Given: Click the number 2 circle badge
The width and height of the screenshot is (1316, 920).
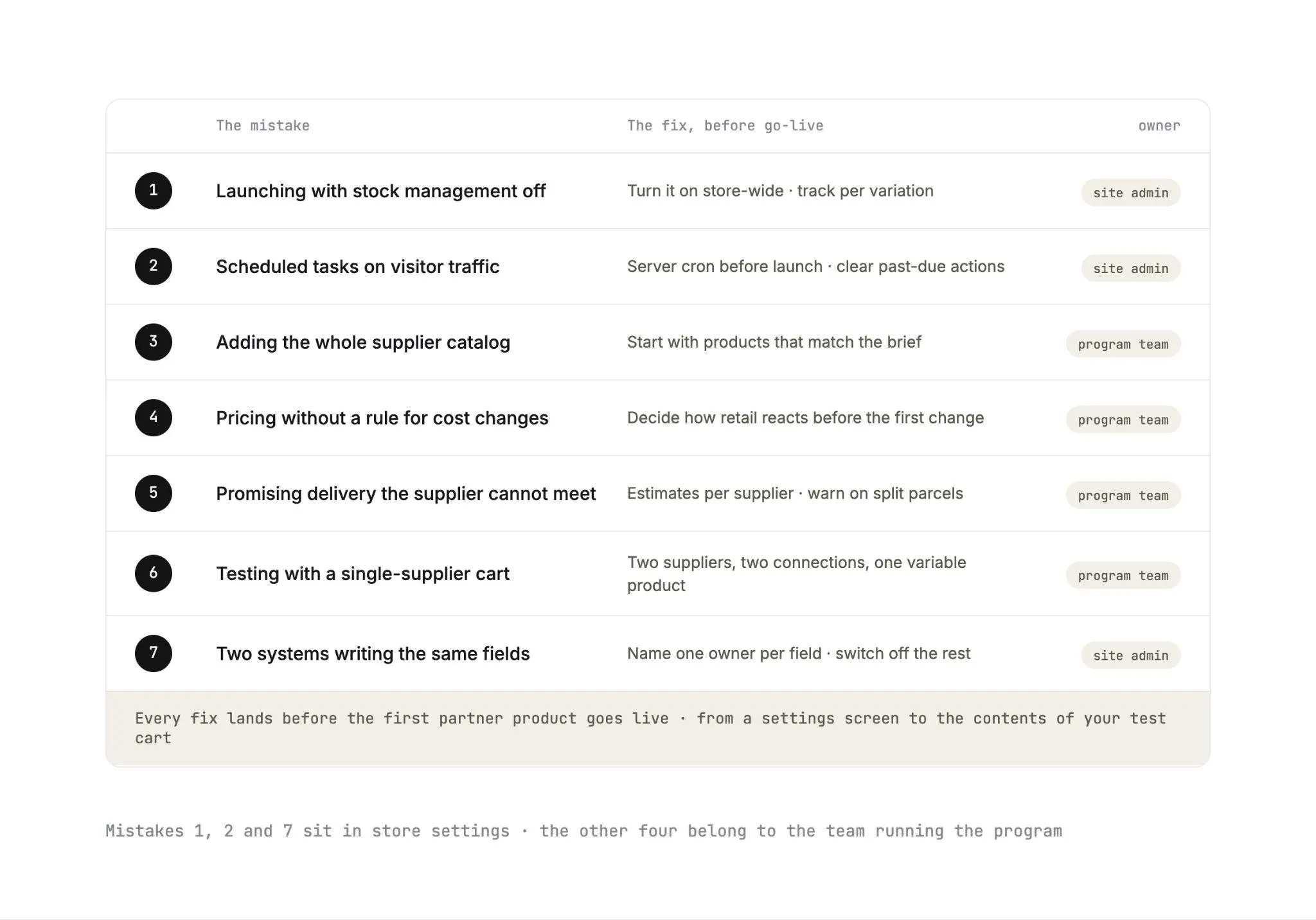Looking at the screenshot, I should (154, 267).
